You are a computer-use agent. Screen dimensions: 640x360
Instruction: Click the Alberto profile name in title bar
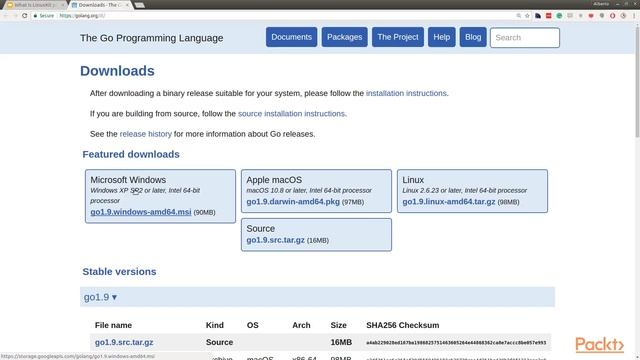601,4
